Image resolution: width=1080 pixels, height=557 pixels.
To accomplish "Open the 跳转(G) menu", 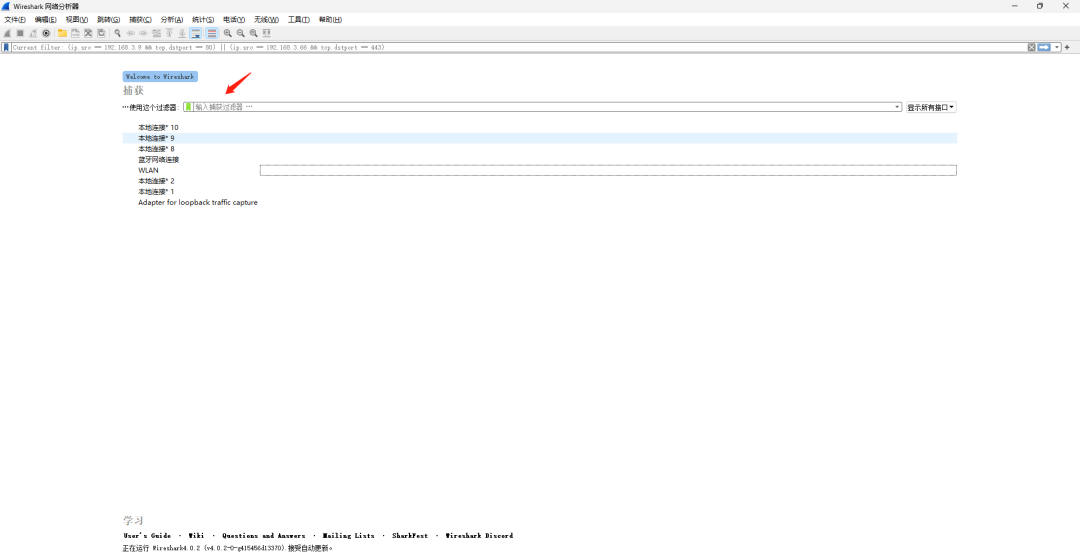I will click(x=108, y=19).
